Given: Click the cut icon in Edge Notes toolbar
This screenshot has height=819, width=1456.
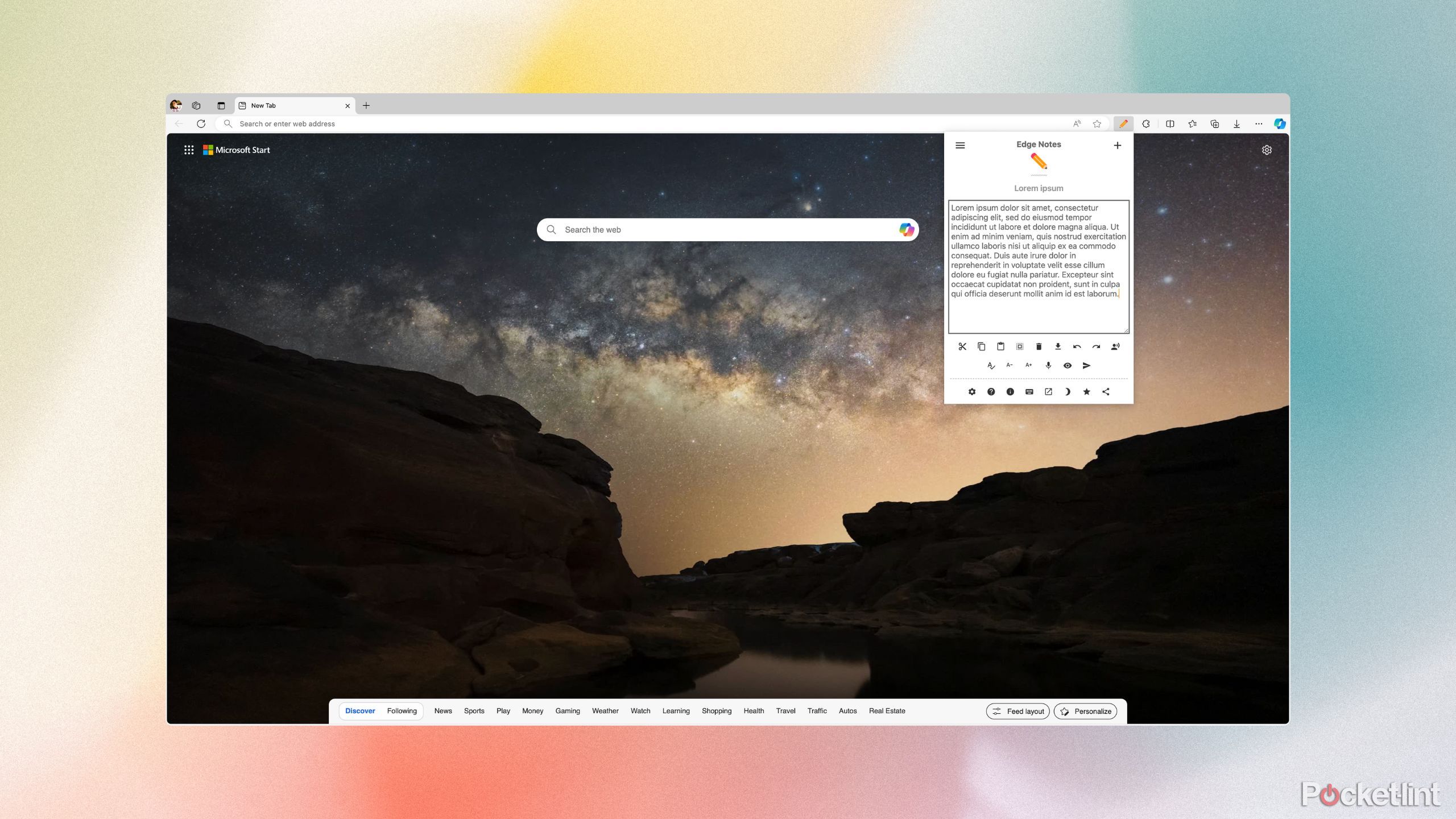Looking at the screenshot, I should pyautogui.click(x=961, y=346).
